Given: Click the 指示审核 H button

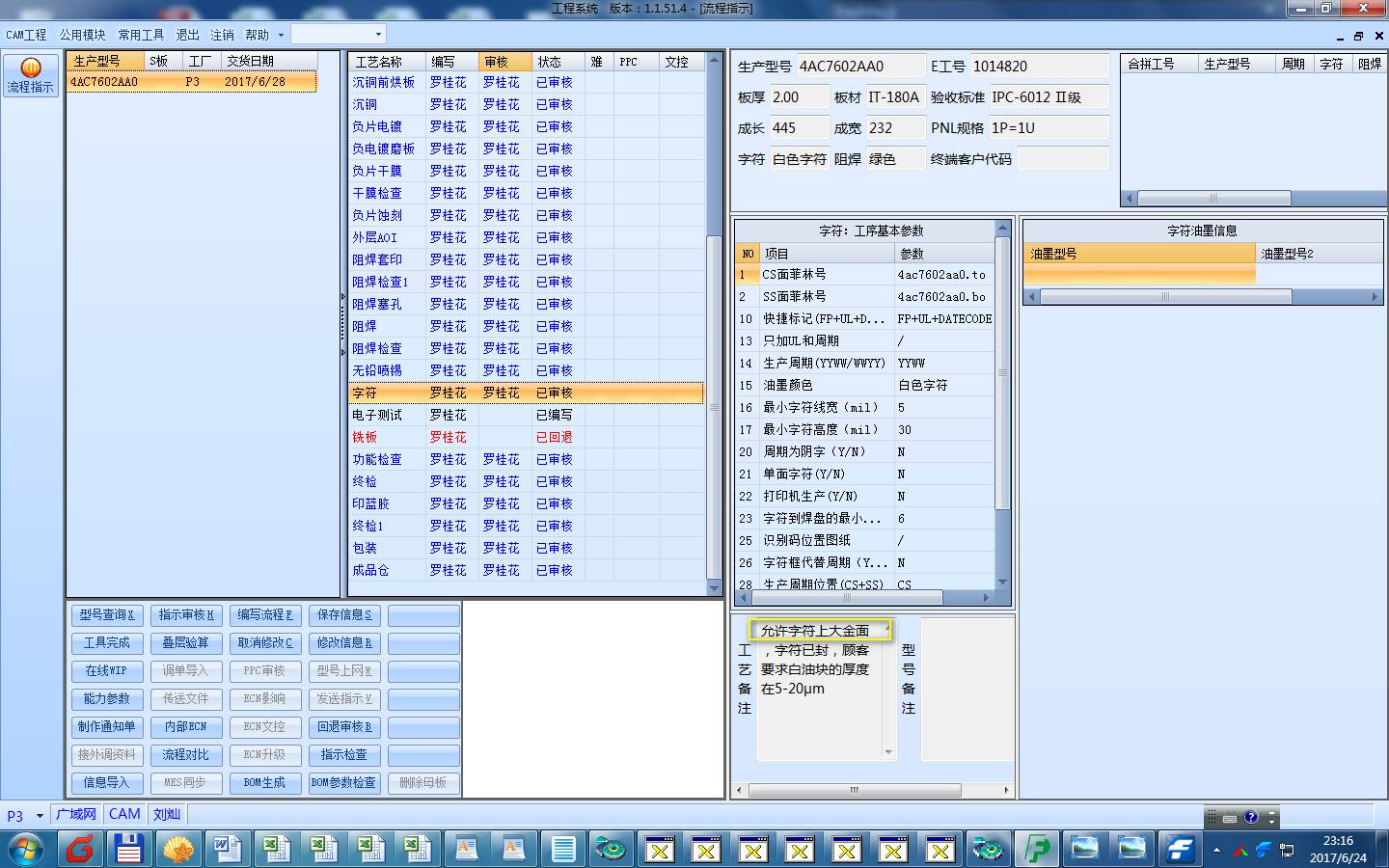Looking at the screenshot, I should point(186,615).
